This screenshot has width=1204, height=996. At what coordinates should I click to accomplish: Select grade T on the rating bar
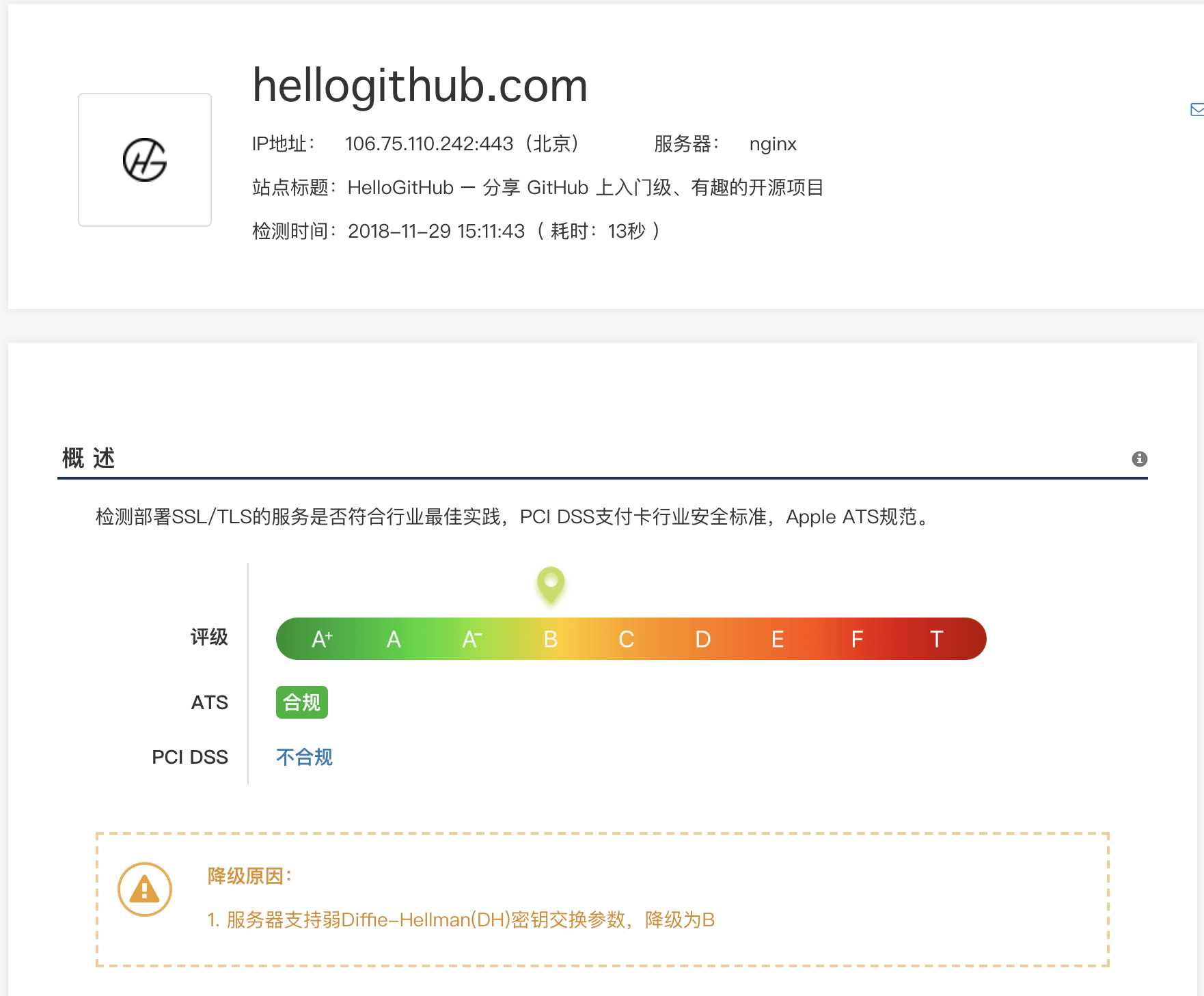937,639
